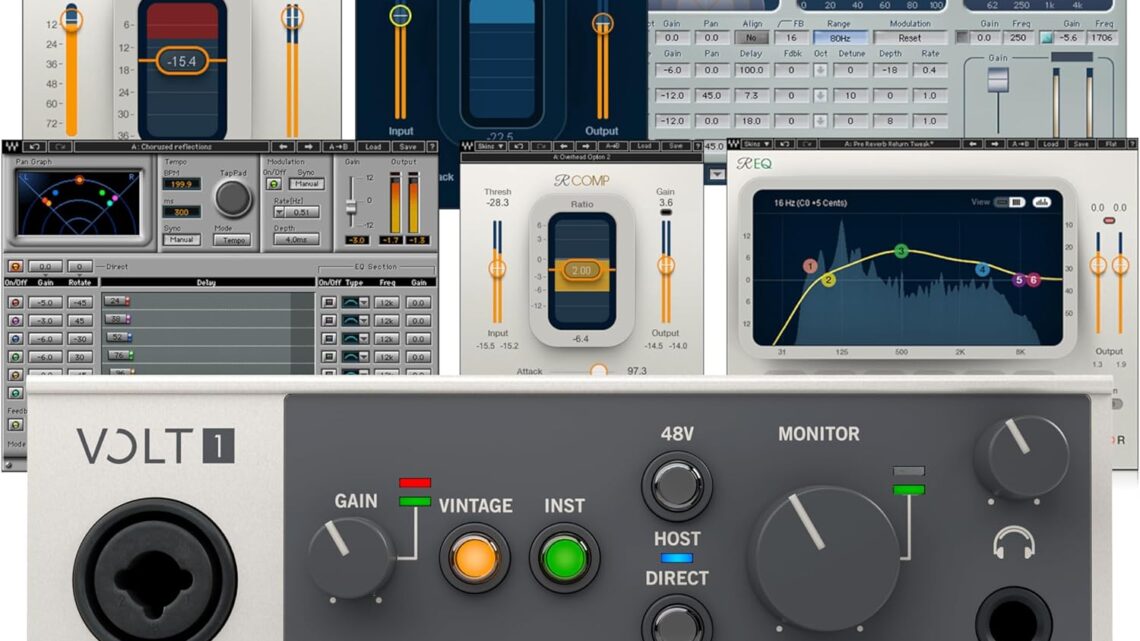Click the TapPad knob
This screenshot has height=641, width=1140.
(233, 199)
